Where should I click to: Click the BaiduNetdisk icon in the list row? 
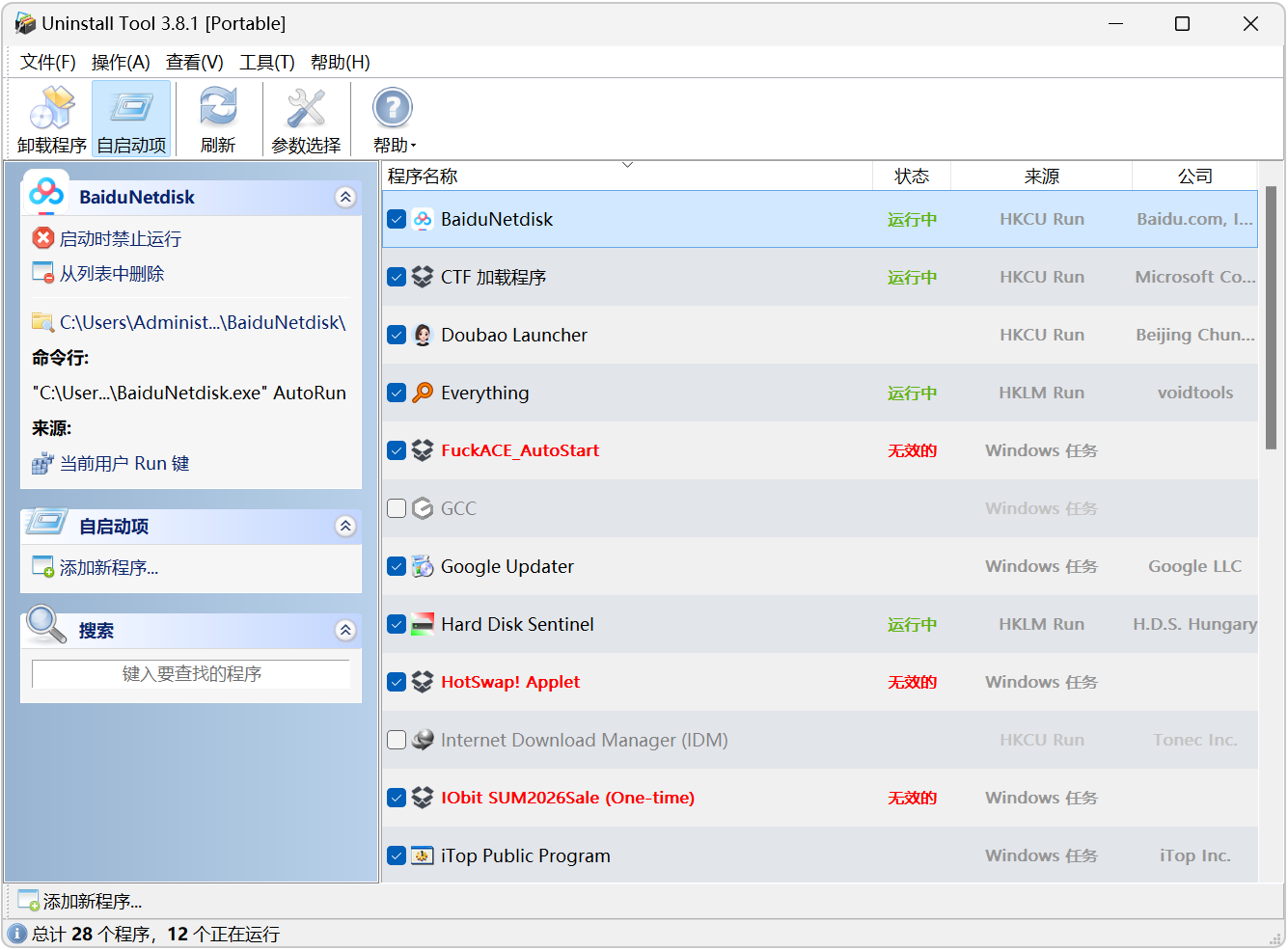[423, 219]
